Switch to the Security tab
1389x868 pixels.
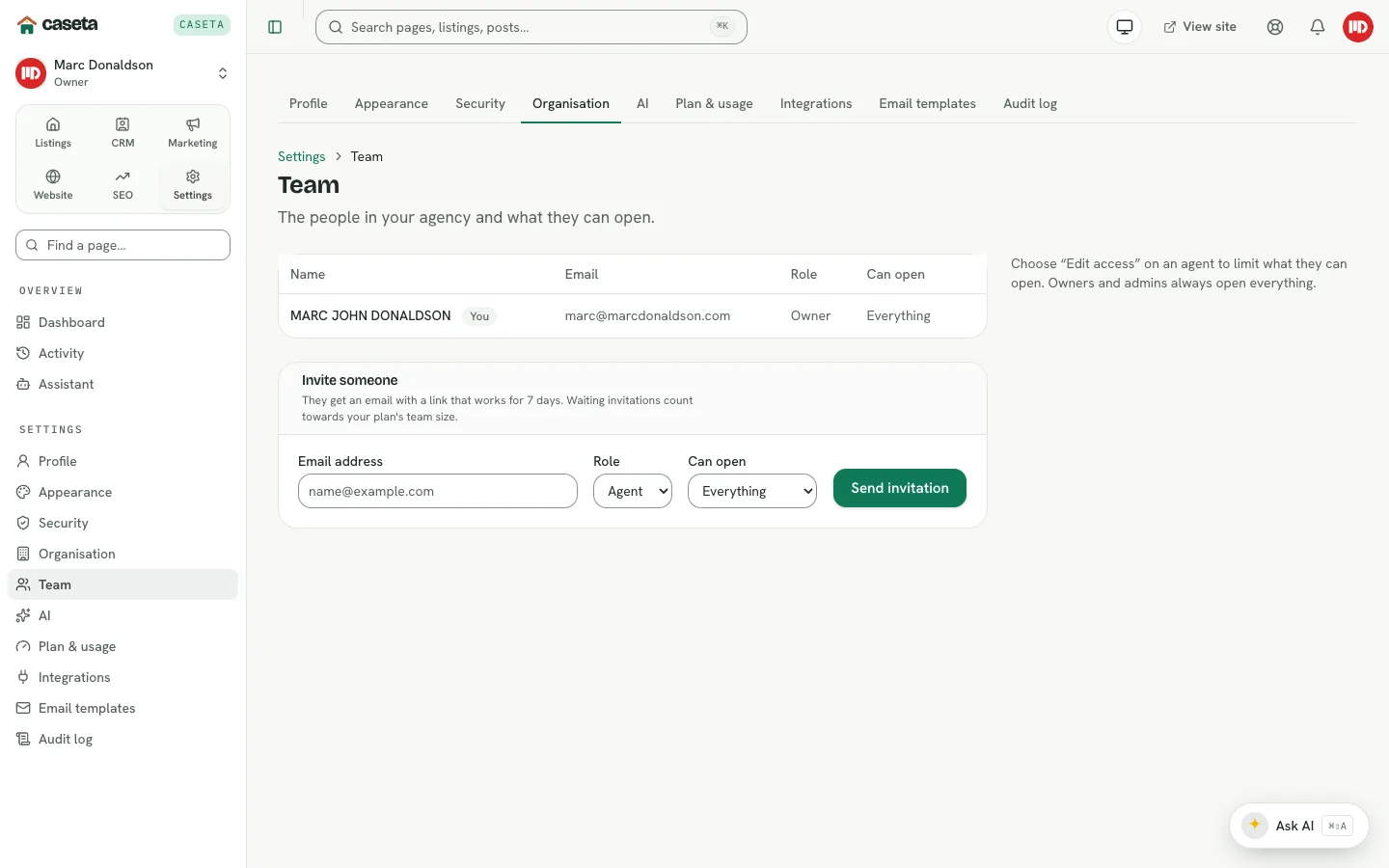480,103
